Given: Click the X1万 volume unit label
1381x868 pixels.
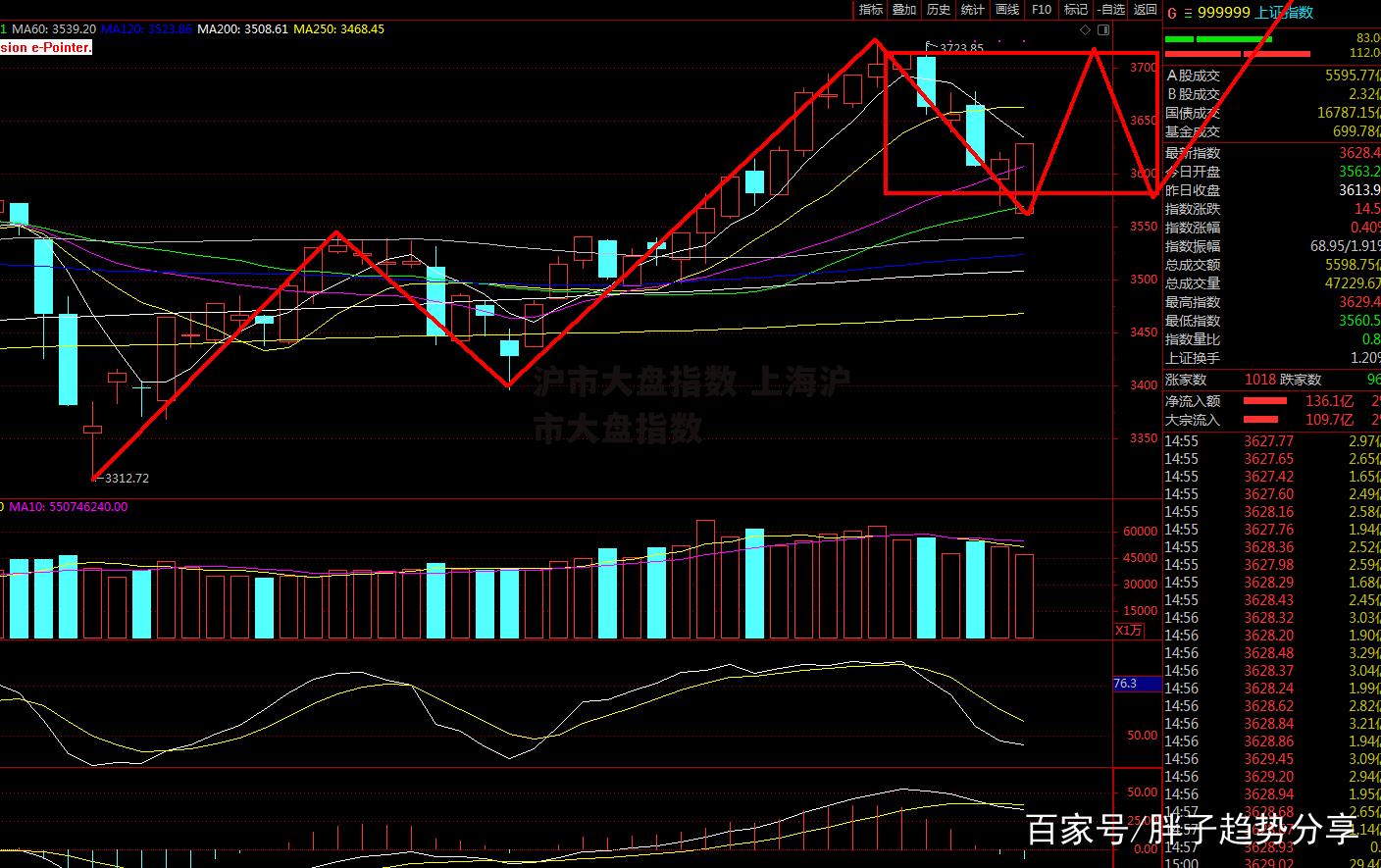Looking at the screenshot, I should (x=1130, y=631).
